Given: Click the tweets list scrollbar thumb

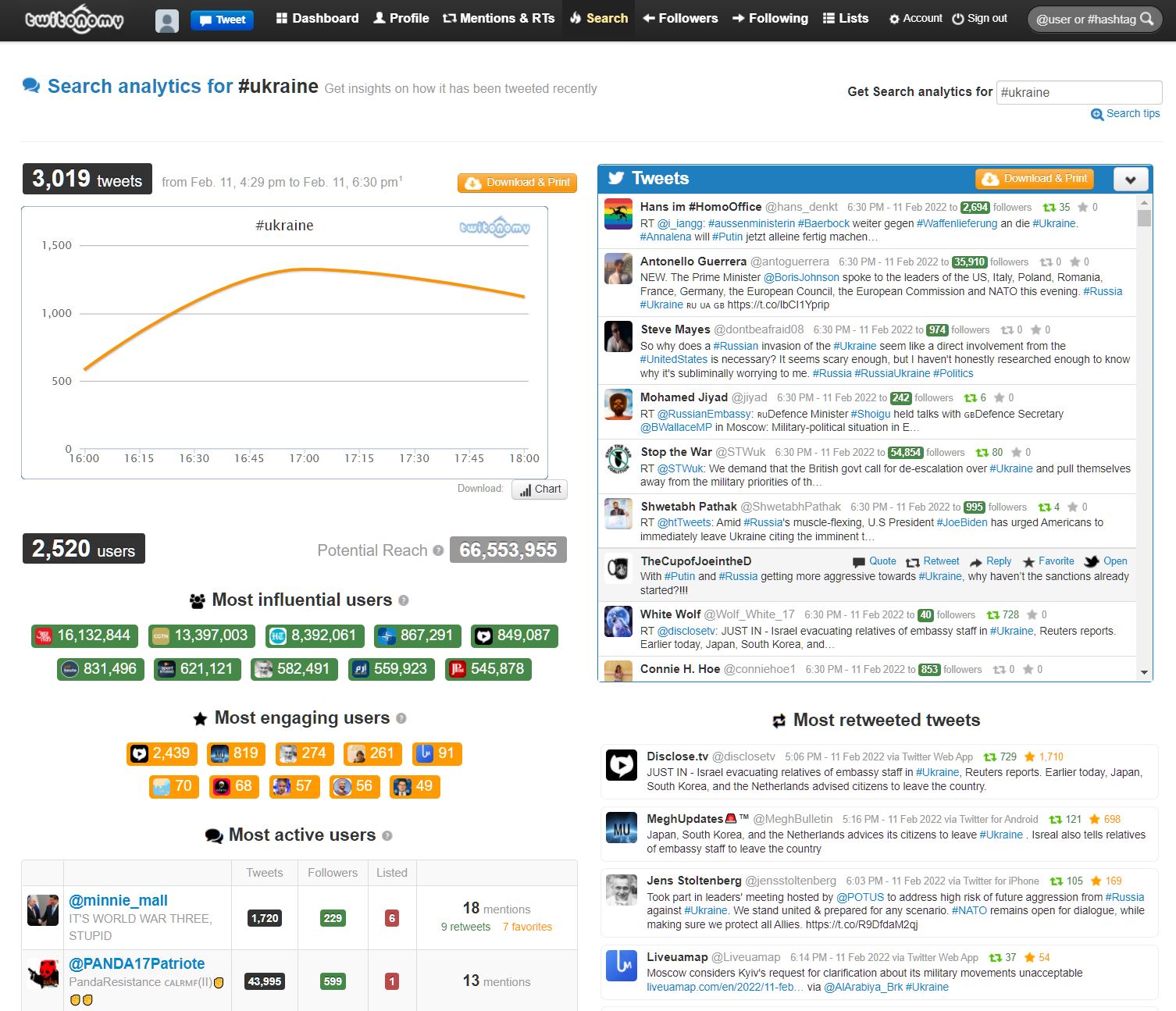Looking at the screenshot, I should [x=1144, y=218].
